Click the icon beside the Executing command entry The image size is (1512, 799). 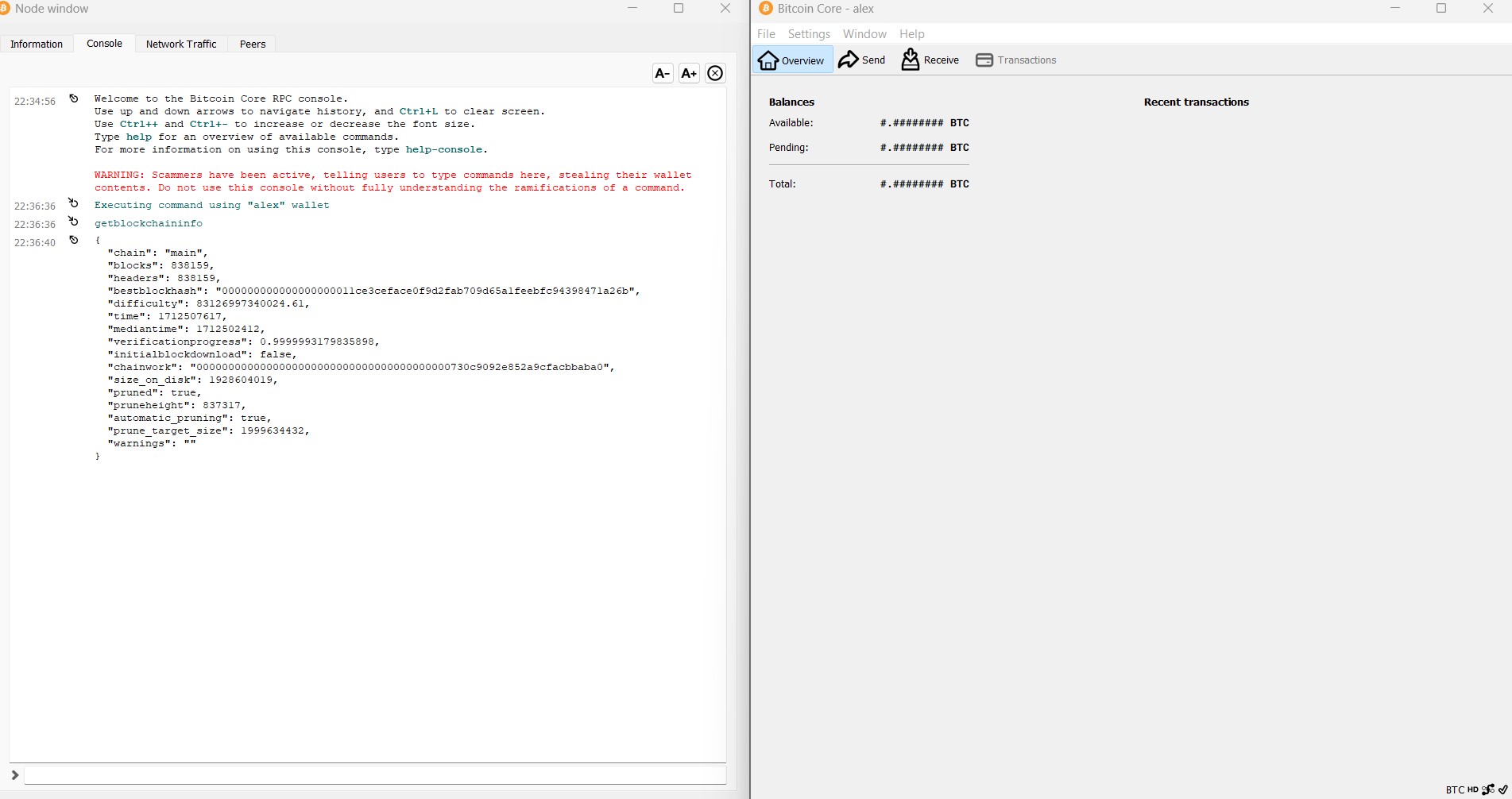click(74, 203)
